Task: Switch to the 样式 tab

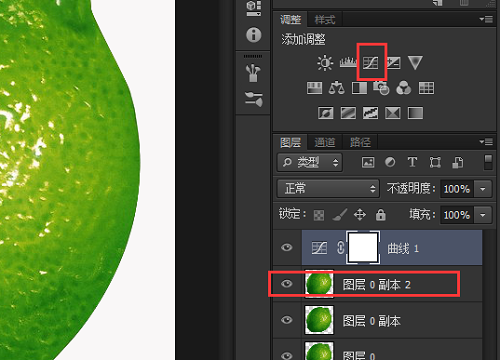Action: 325,20
